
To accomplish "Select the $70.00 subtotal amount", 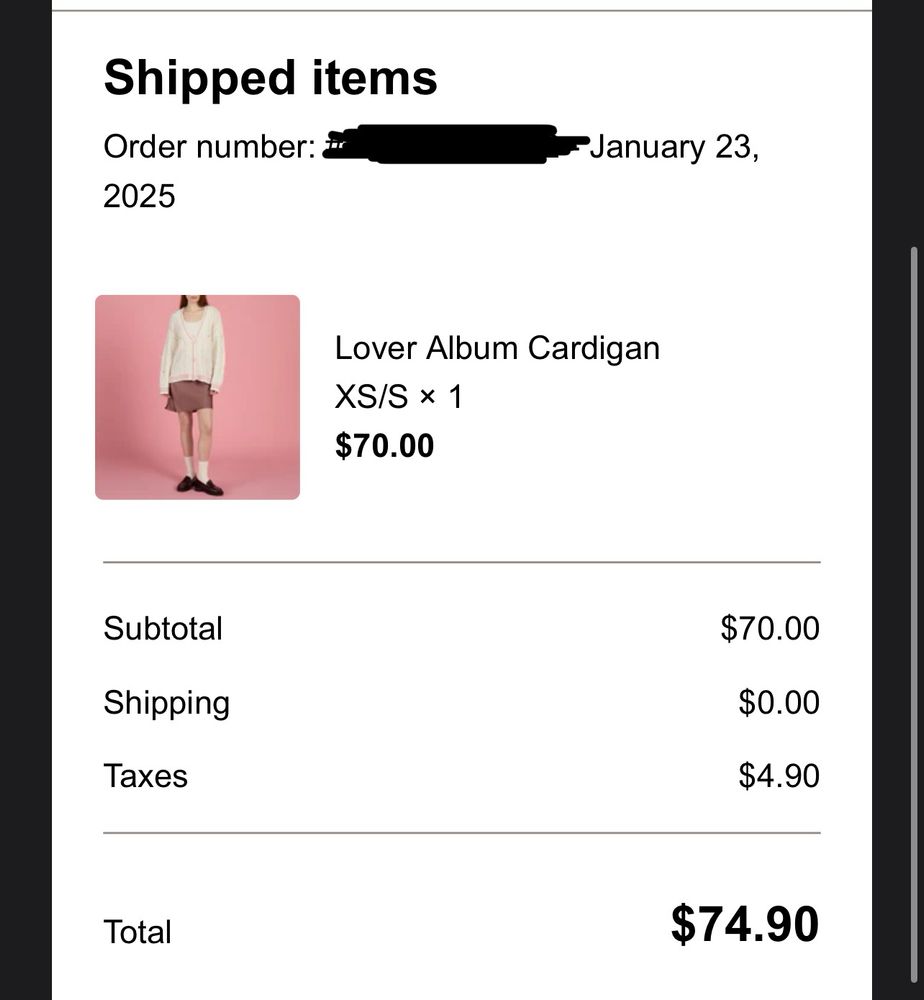I will 769,629.
